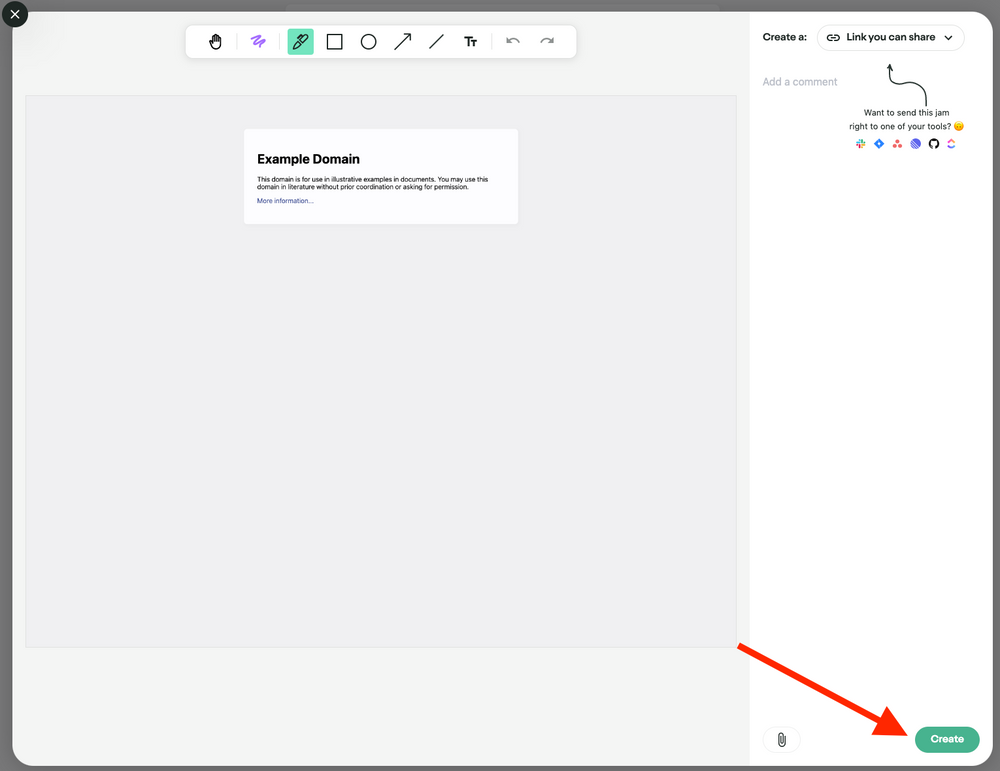Open the Asana integration
The image size is (1000, 771).
coord(897,144)
